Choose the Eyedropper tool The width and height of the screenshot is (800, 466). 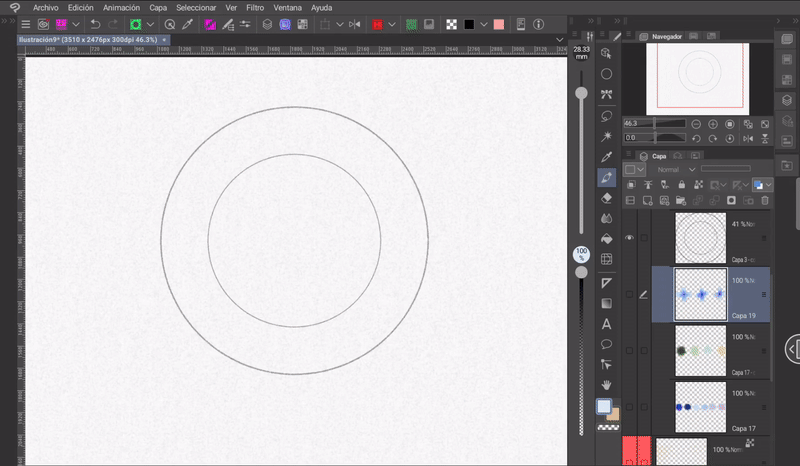tap(606, 157)
